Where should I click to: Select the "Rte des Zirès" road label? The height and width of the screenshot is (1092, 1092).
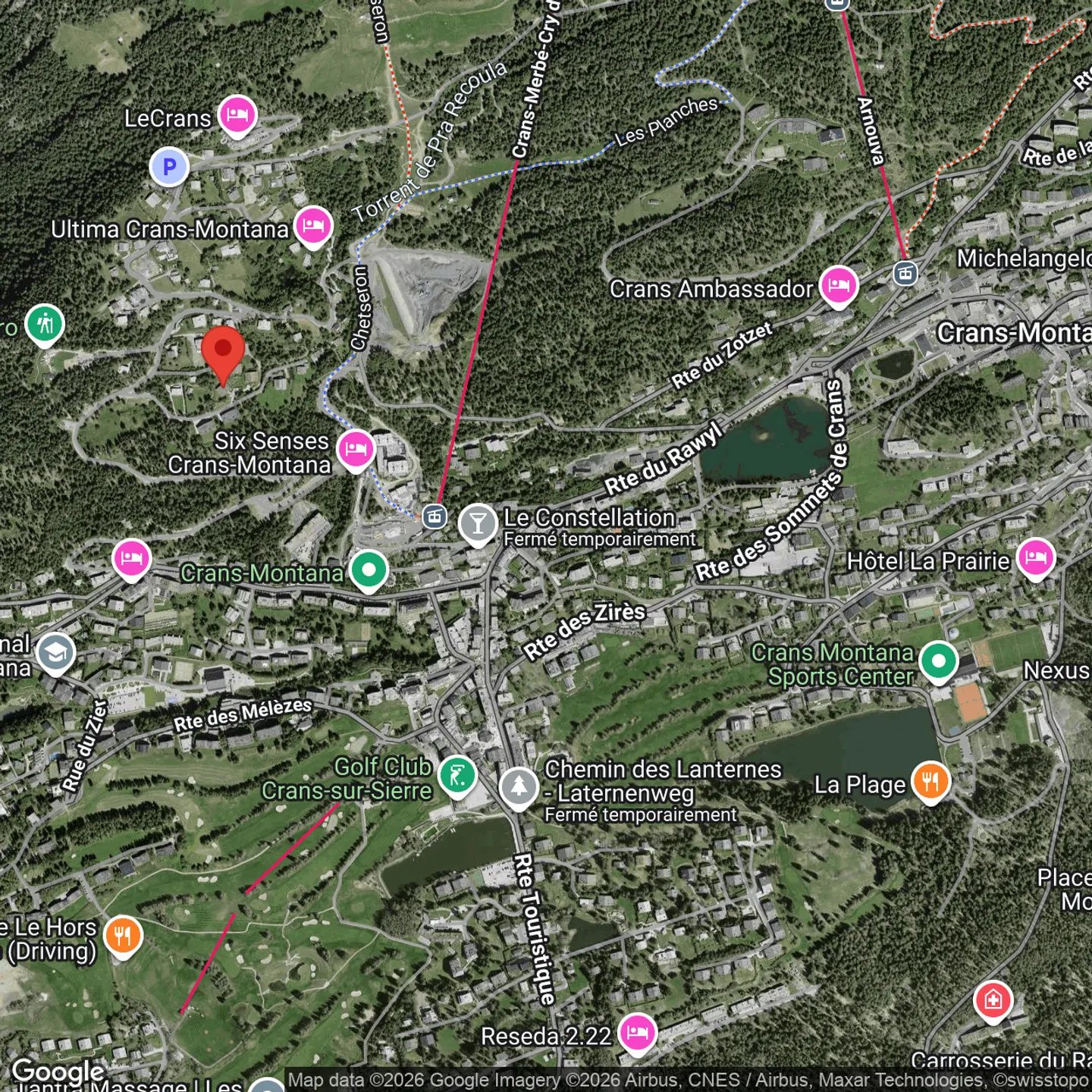click(584, 630)
